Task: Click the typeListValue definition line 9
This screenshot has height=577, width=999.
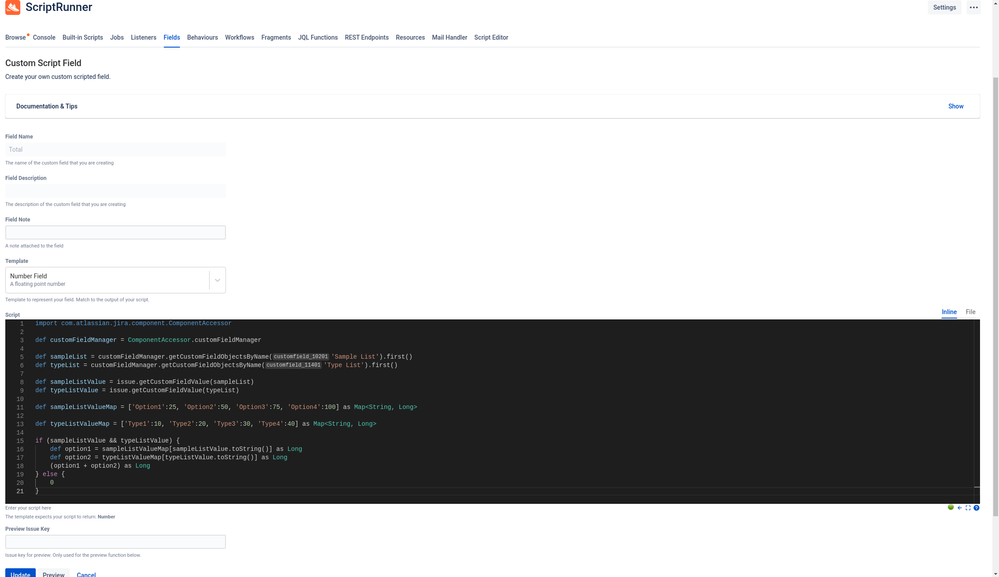Action: click(x=137, y=390)
